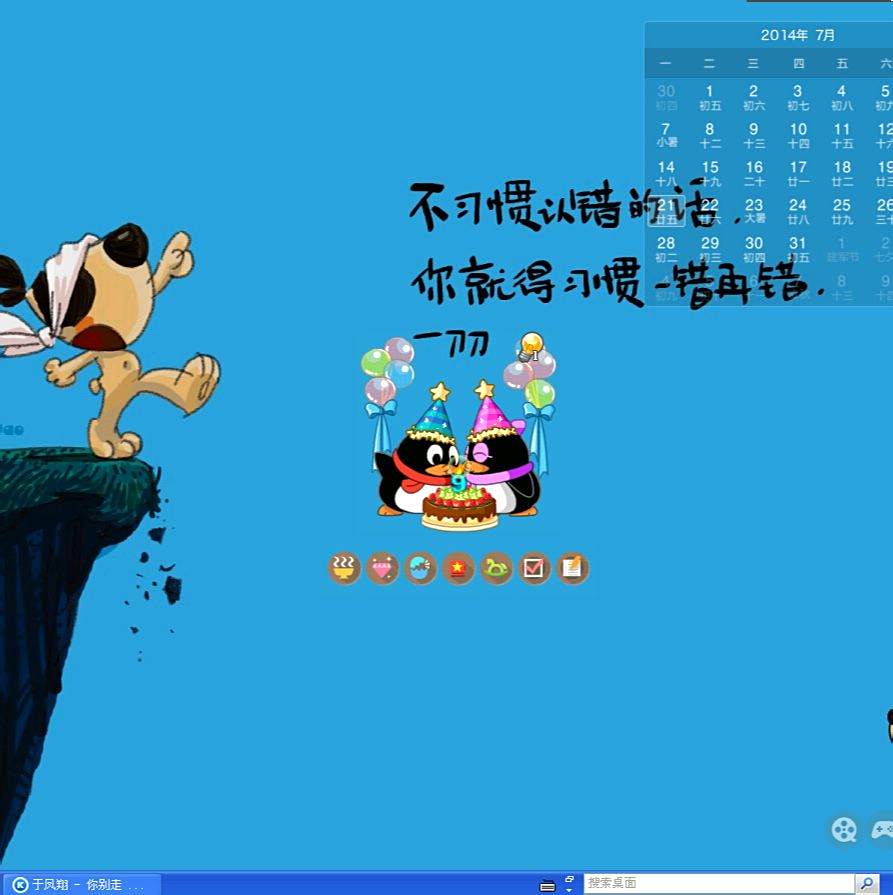Select July 10 十四 in the calendar
Image resolution: width=893 pixels, height=895 pixels.
coord(798,135)
